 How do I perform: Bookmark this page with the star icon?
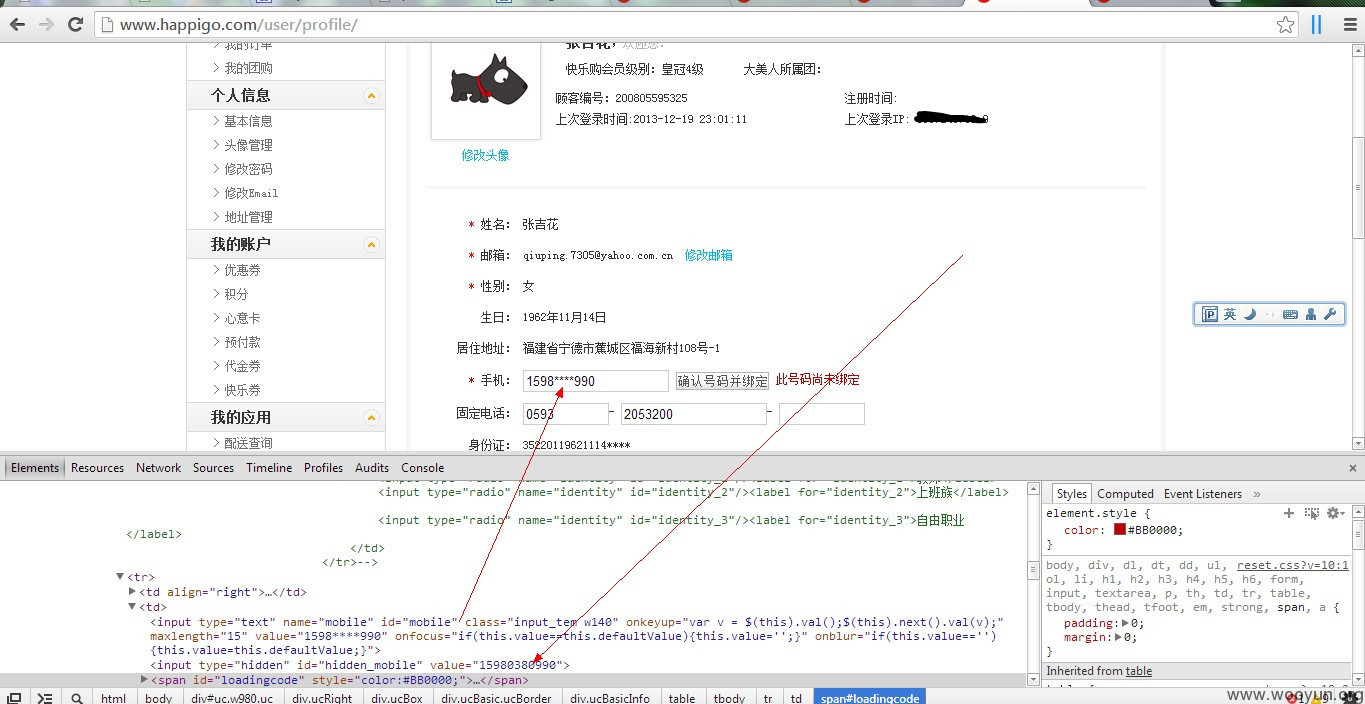point(1286,25)
